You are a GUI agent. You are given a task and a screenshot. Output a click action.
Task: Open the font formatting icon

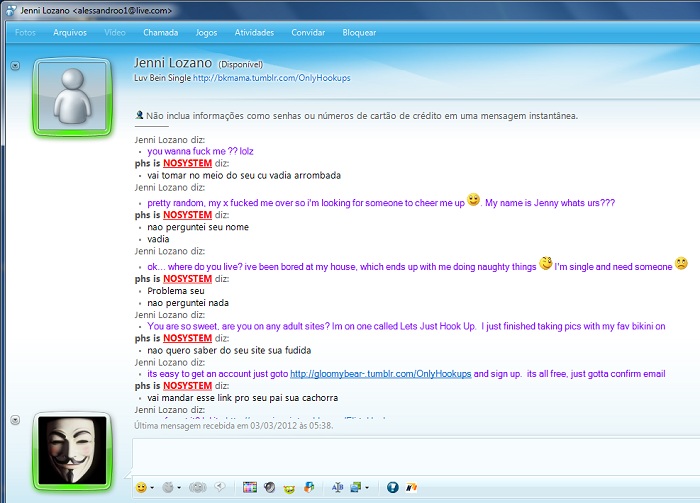337,487
